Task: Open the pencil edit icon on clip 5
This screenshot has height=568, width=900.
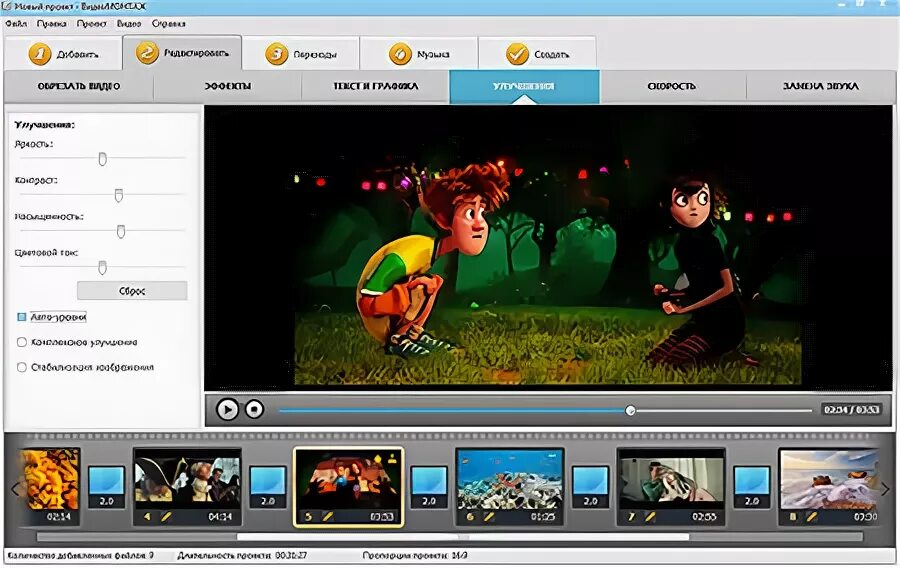Action: pos(327,517)
